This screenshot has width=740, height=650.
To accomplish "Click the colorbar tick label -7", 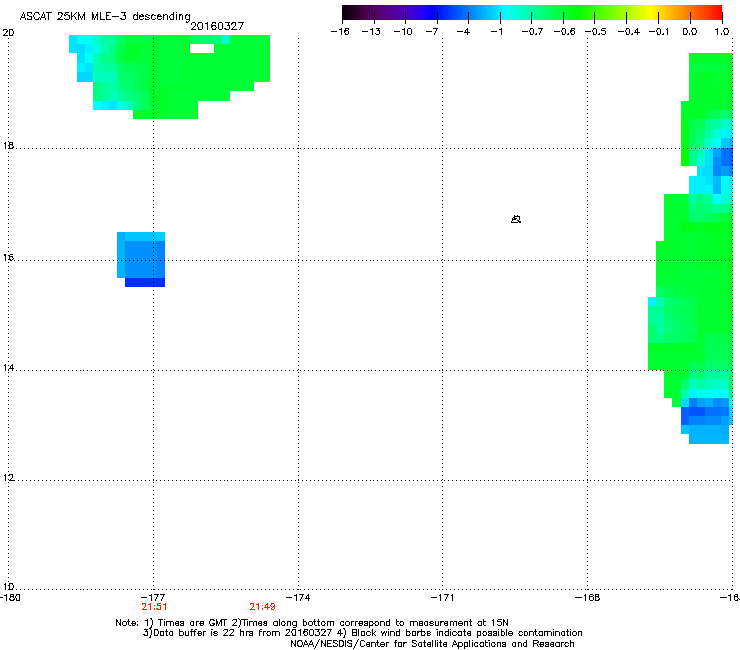I will 432,32.
